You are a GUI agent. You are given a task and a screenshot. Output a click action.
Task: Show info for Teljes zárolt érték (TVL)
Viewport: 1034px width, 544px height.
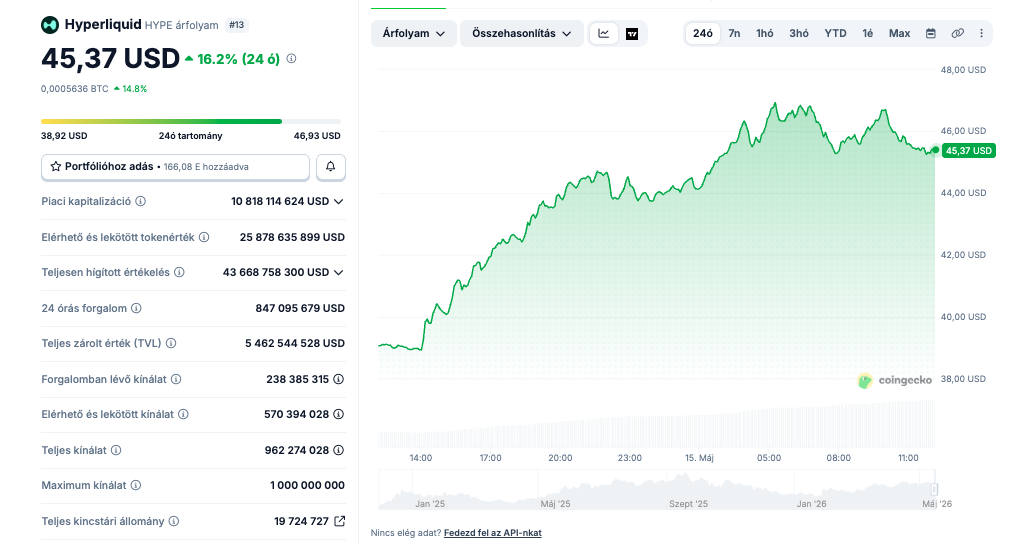[x=171, y=343]
